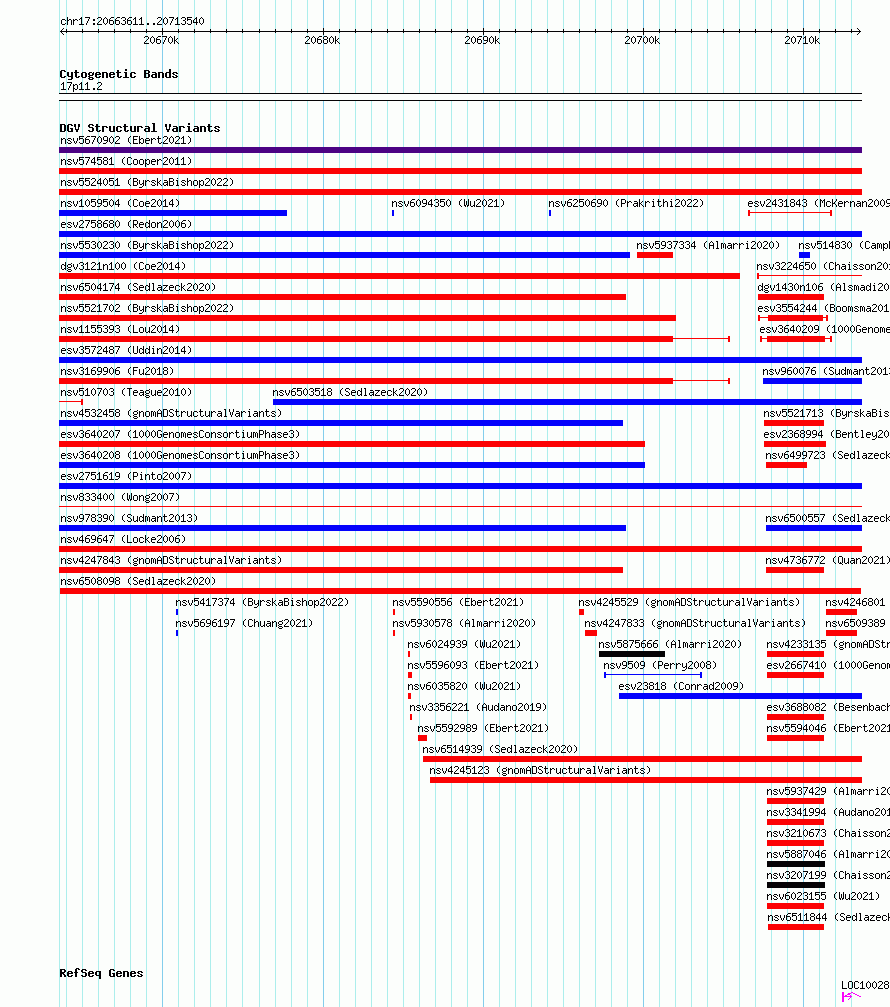Open nsv3169906 (Fu2018) variant
This screenshot has width=890, height=1007.
(117, 371)
